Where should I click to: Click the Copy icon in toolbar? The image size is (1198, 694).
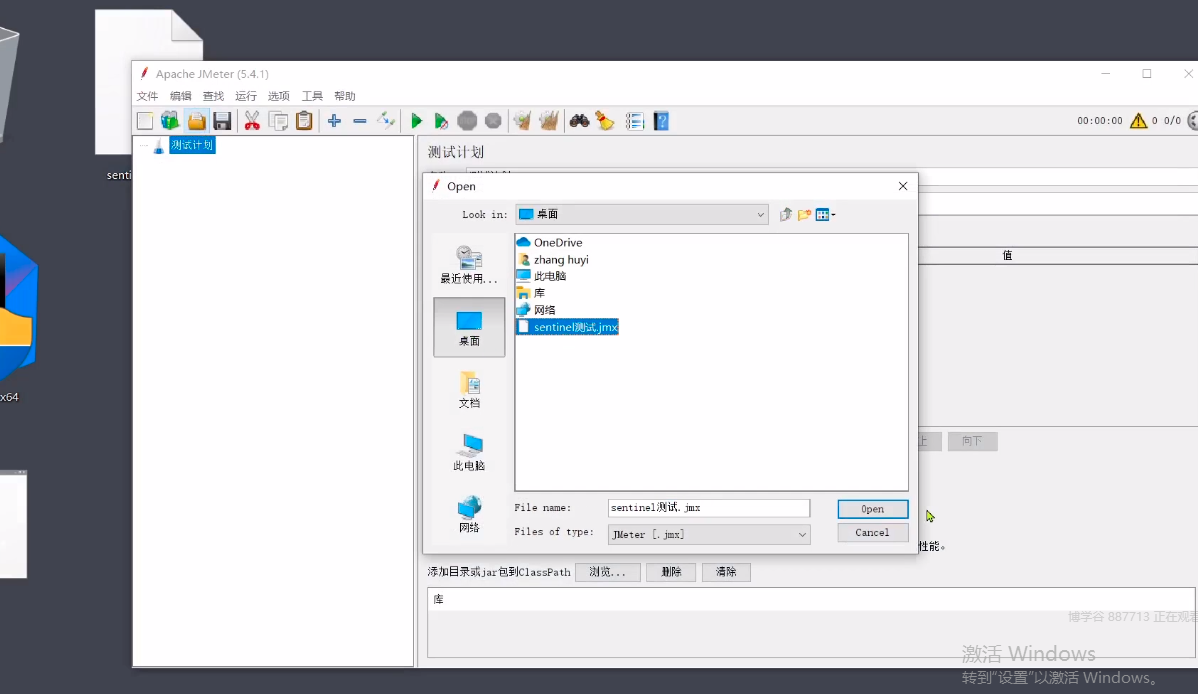(x=278, y=121)
